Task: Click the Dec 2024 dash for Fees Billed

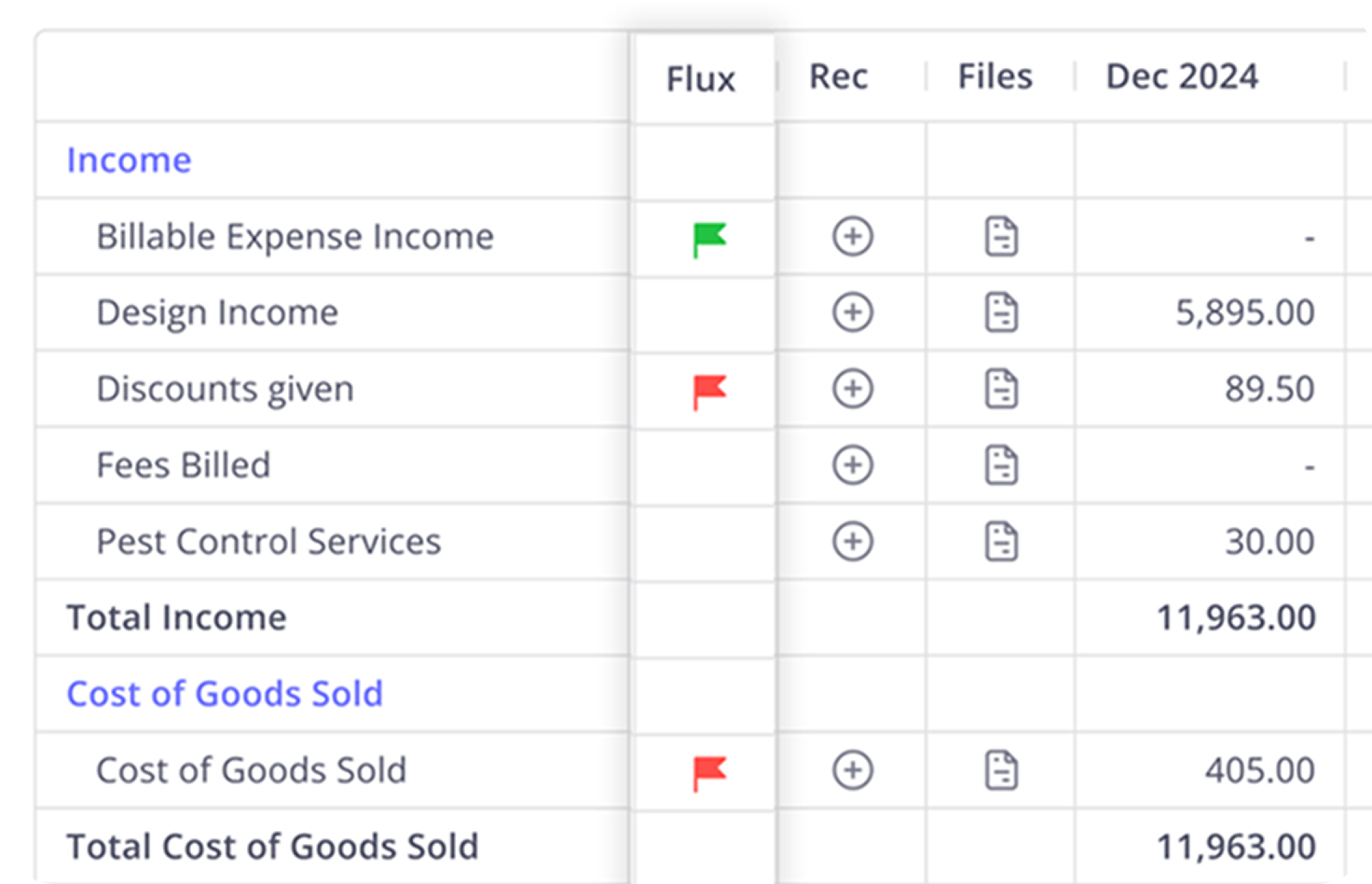Action: click(1310, 467)
